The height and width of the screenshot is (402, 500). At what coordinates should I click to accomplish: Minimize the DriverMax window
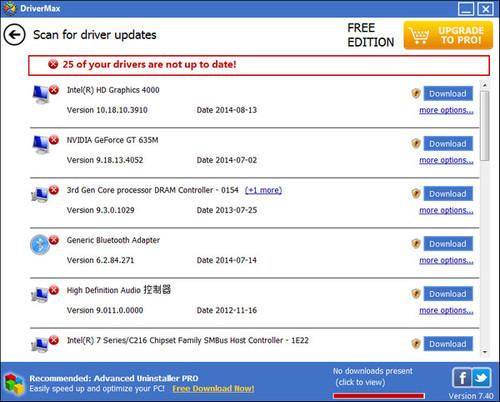click(x=466, y=9)
